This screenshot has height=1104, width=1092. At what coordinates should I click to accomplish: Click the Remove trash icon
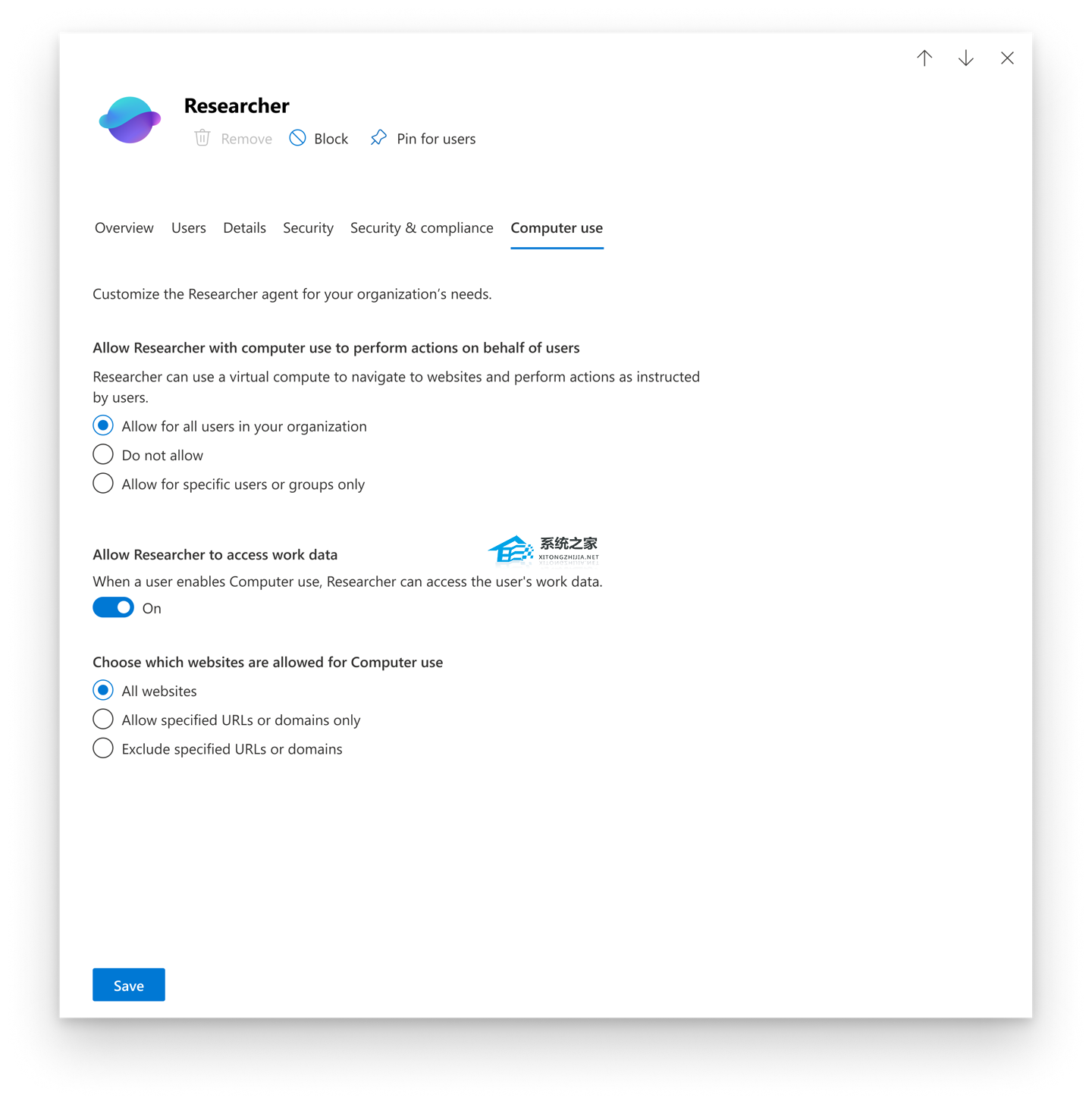tap(202, 138)
